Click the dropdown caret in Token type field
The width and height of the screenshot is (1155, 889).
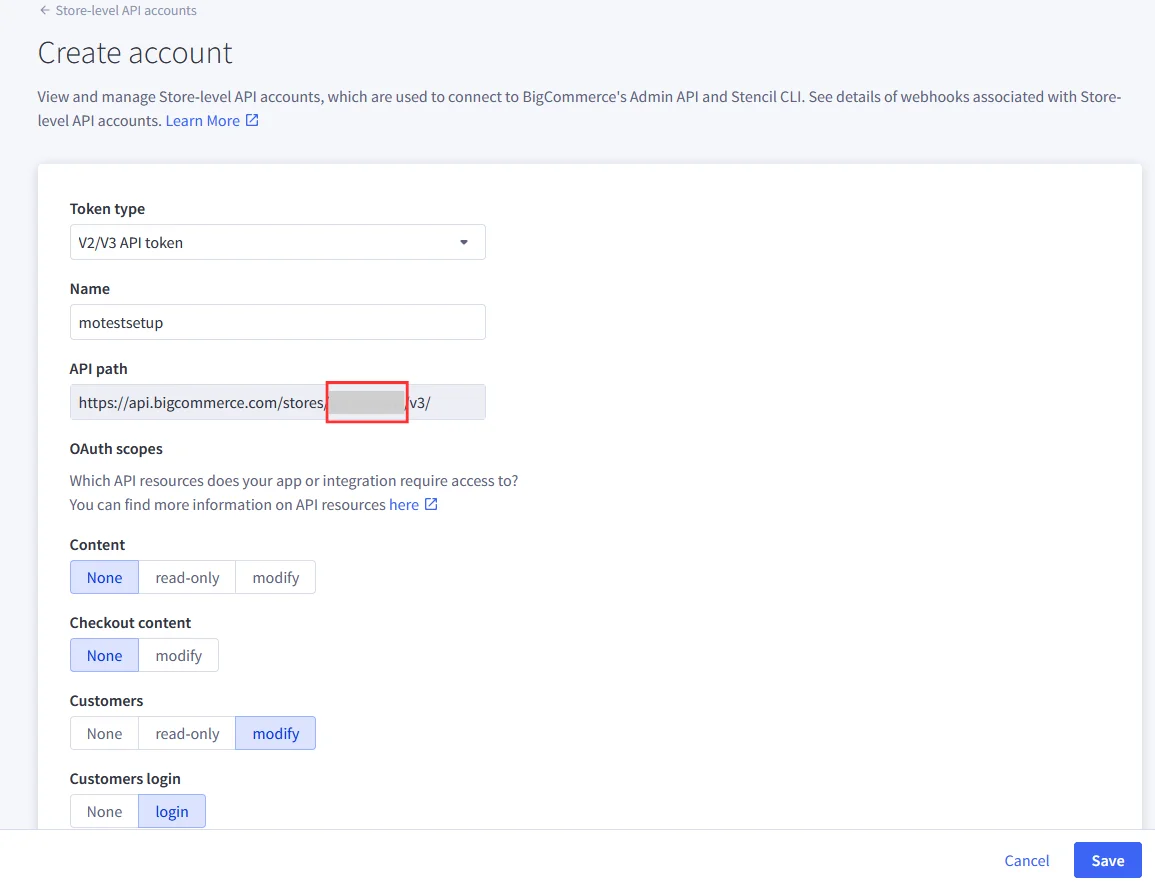463,242
